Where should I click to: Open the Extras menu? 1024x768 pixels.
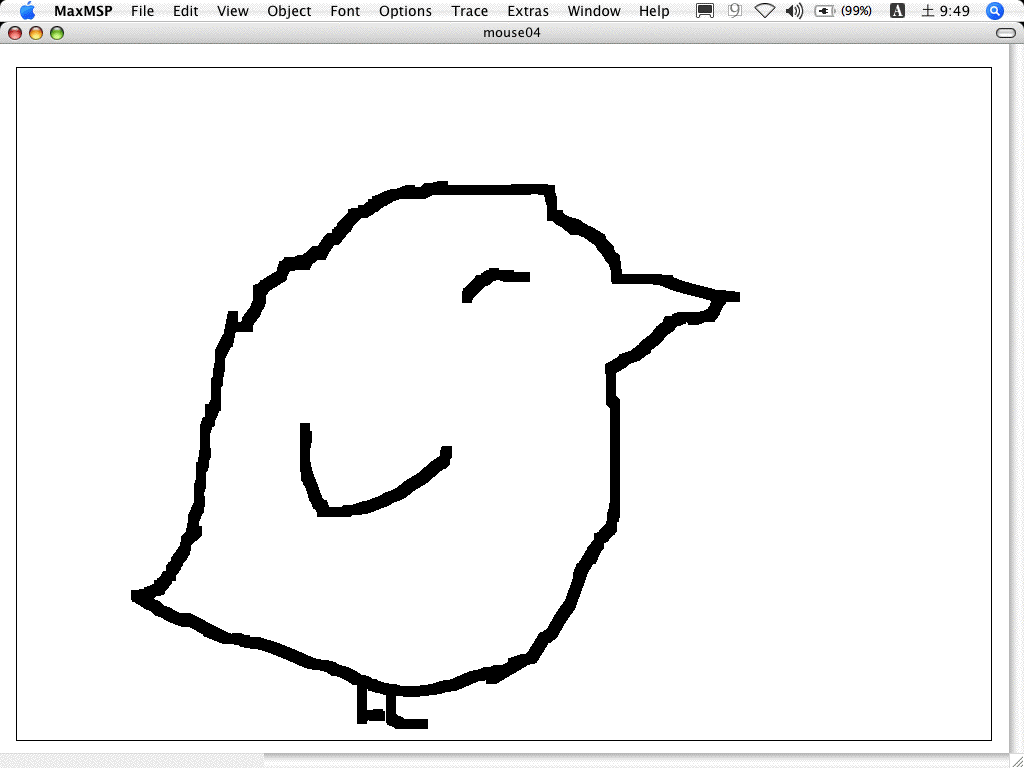(528, 11)
